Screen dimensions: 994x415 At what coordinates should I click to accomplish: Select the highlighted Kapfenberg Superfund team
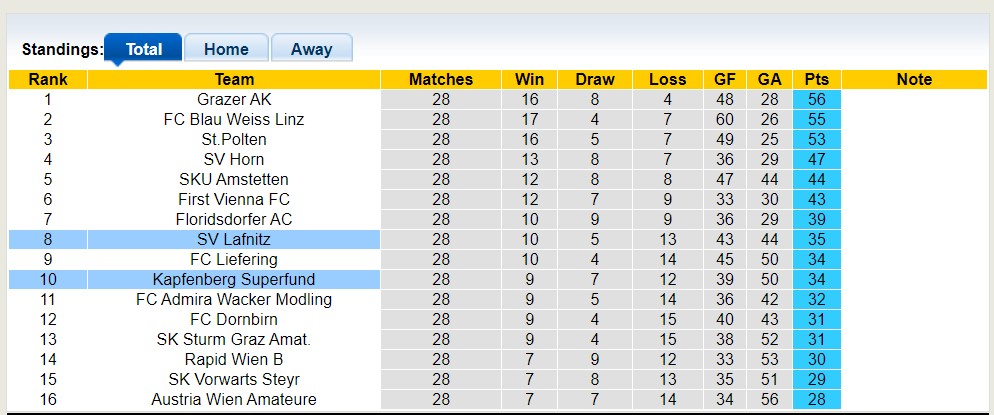click(234, 279)
